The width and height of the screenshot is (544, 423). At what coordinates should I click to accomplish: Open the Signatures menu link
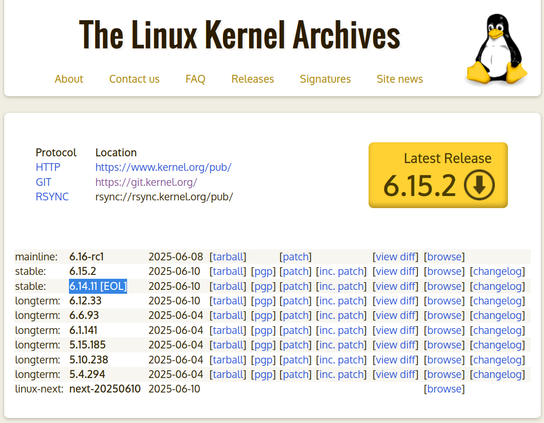point(325,79)
